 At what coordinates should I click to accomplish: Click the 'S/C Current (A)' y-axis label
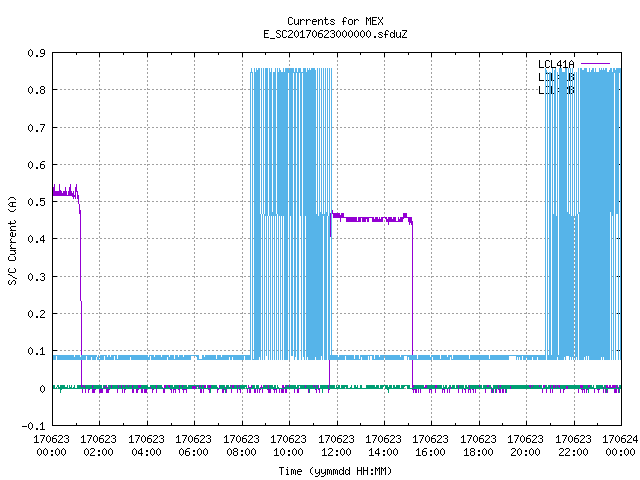point(13,240)
